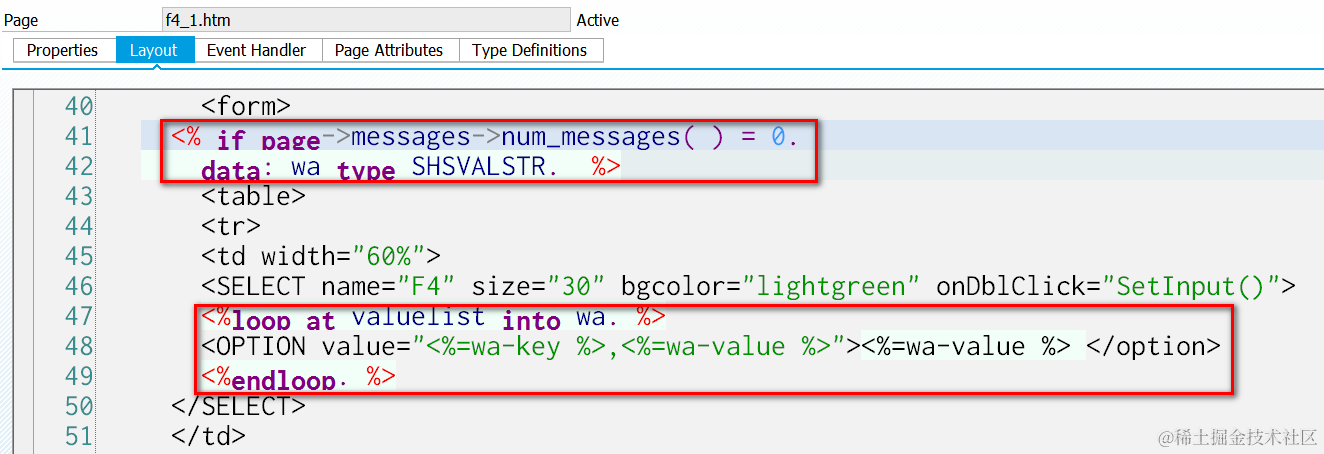This screenshot has width=1324, height=454.
Task: Click line number 42 in the gutter
Action: point(78,166)
